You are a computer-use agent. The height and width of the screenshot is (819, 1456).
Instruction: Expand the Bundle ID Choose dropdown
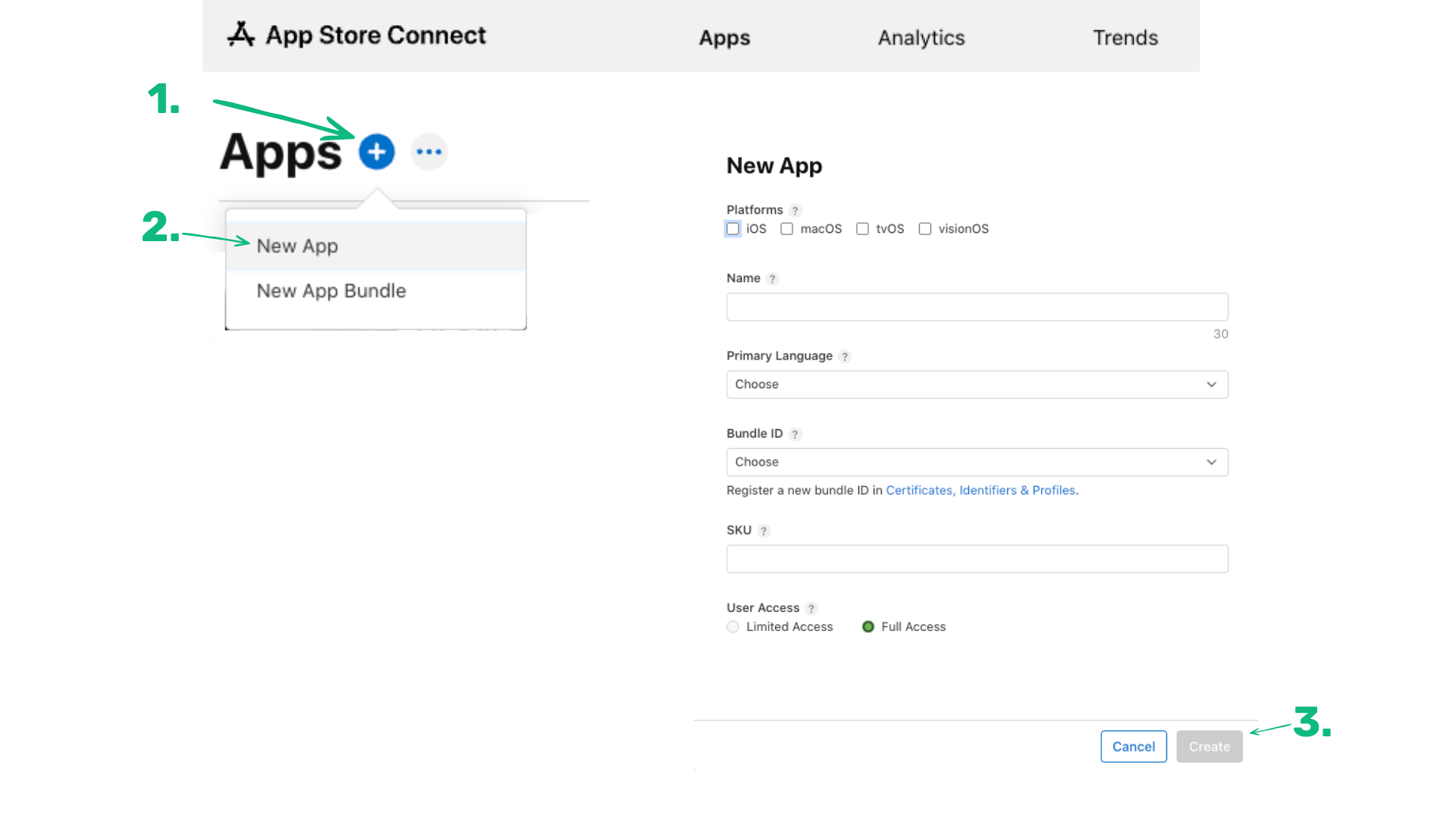point(977,462)
